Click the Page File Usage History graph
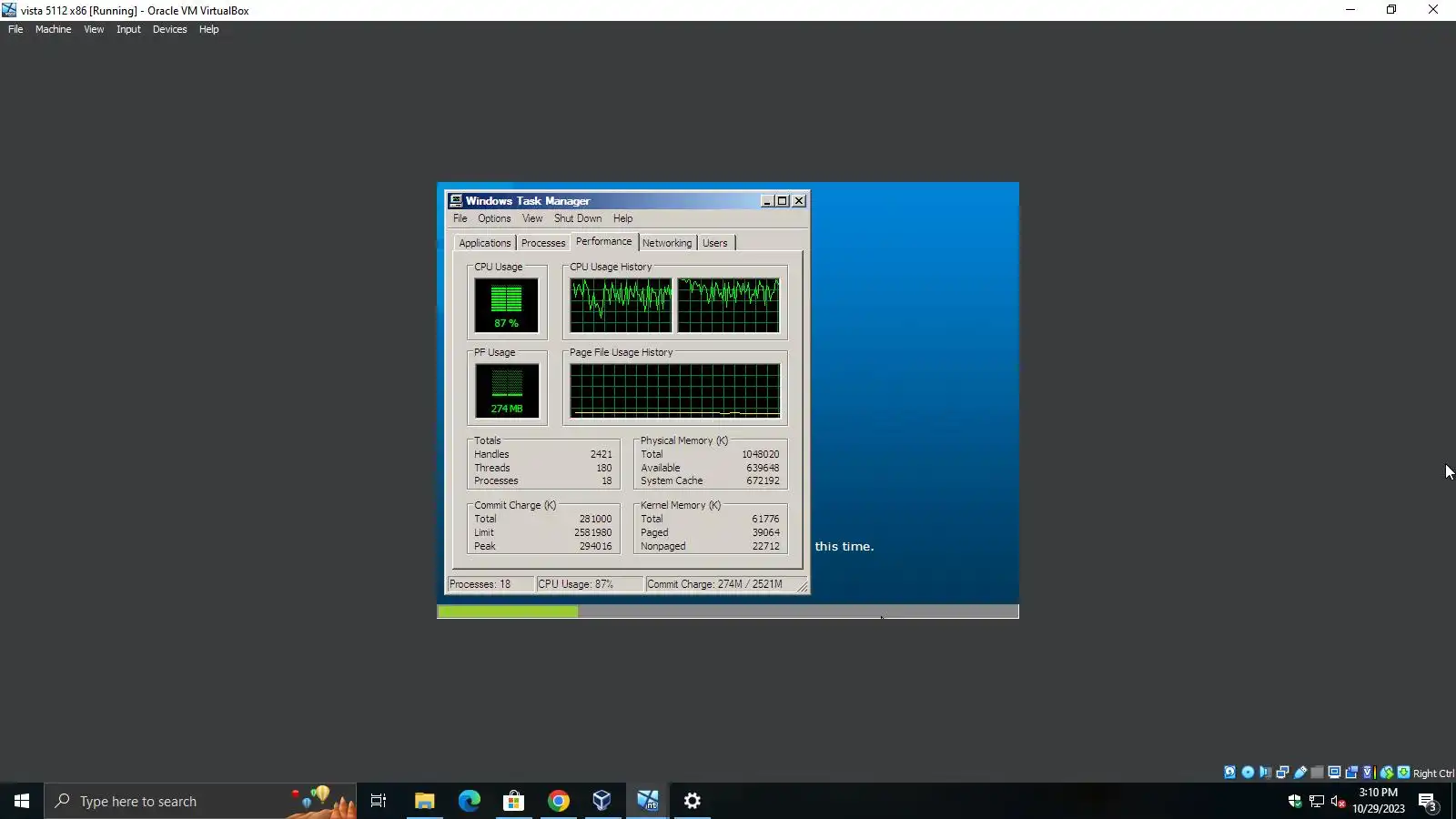 pyautogui.click(x=674, y=391)
